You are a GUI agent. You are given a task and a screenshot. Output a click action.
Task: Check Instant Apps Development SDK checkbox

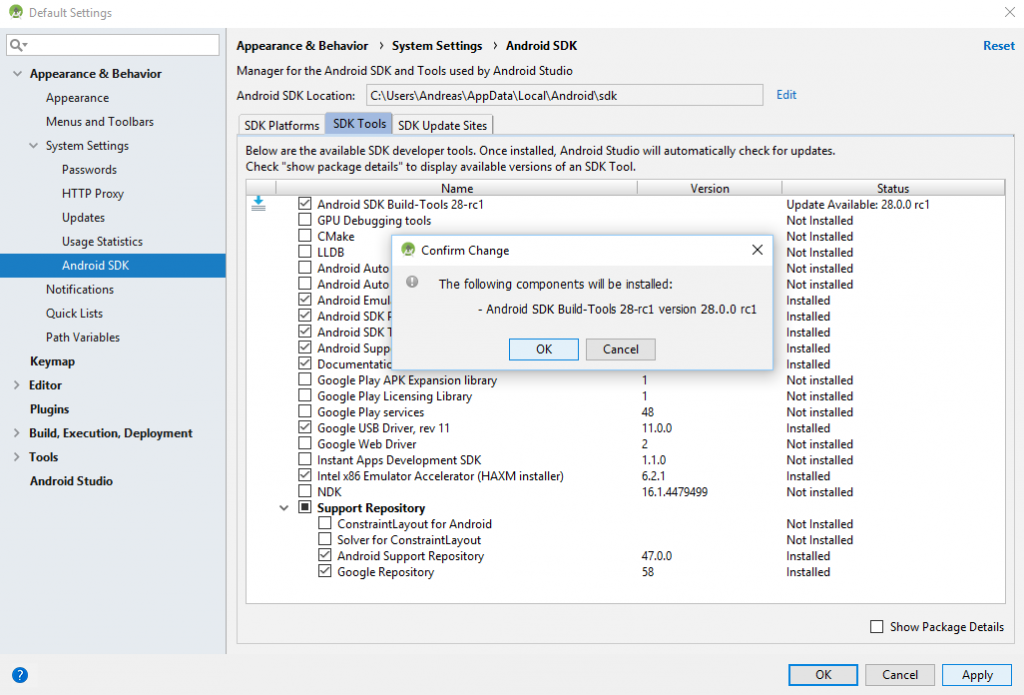pos(305,459)
